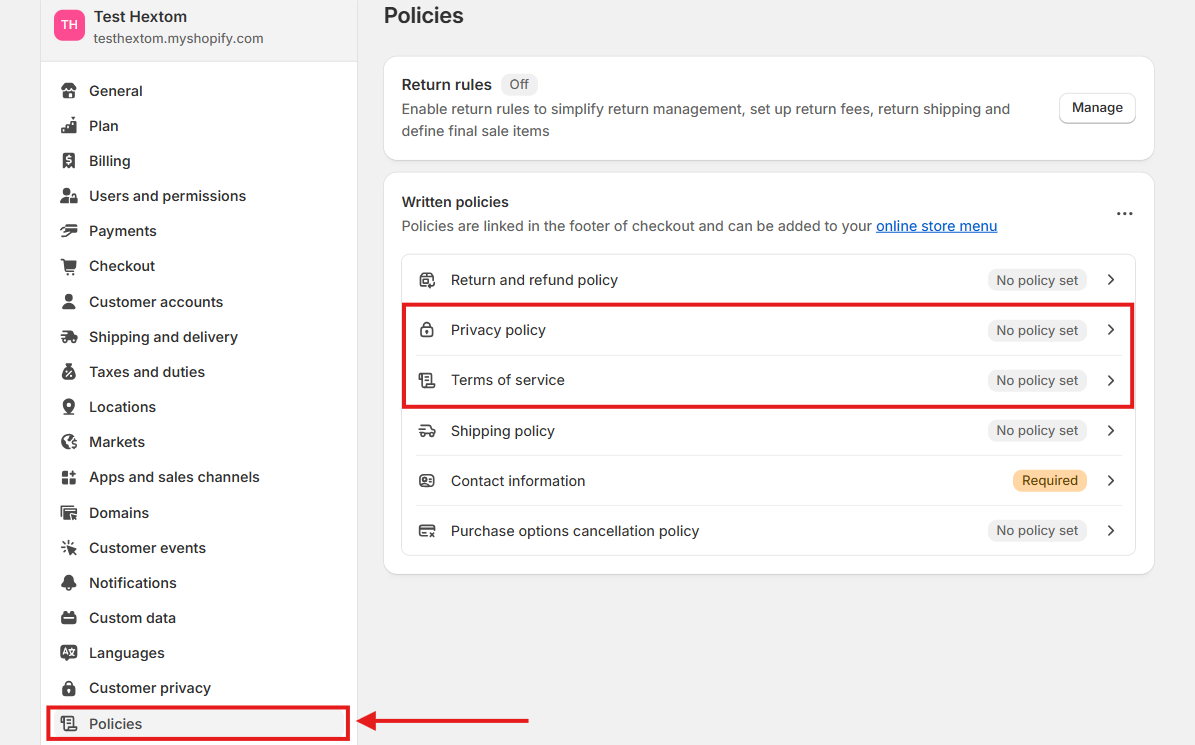This screenshot has width=1195, height=745.
Task: Click the Written policies heading
Action: (455, 202)
